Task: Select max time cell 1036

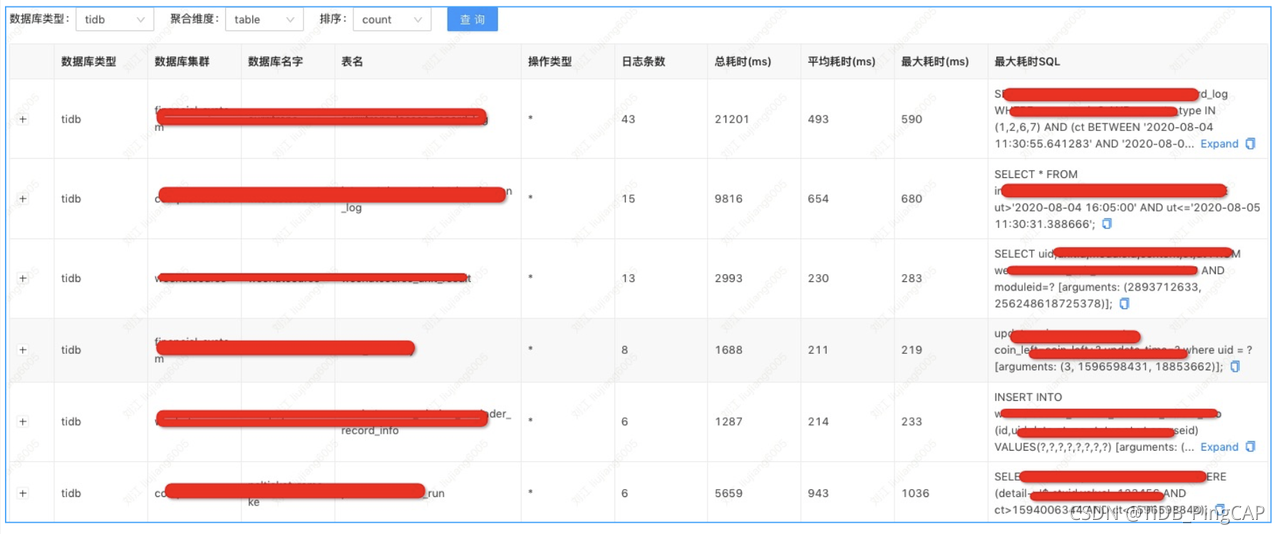Action: coord(915,493)
